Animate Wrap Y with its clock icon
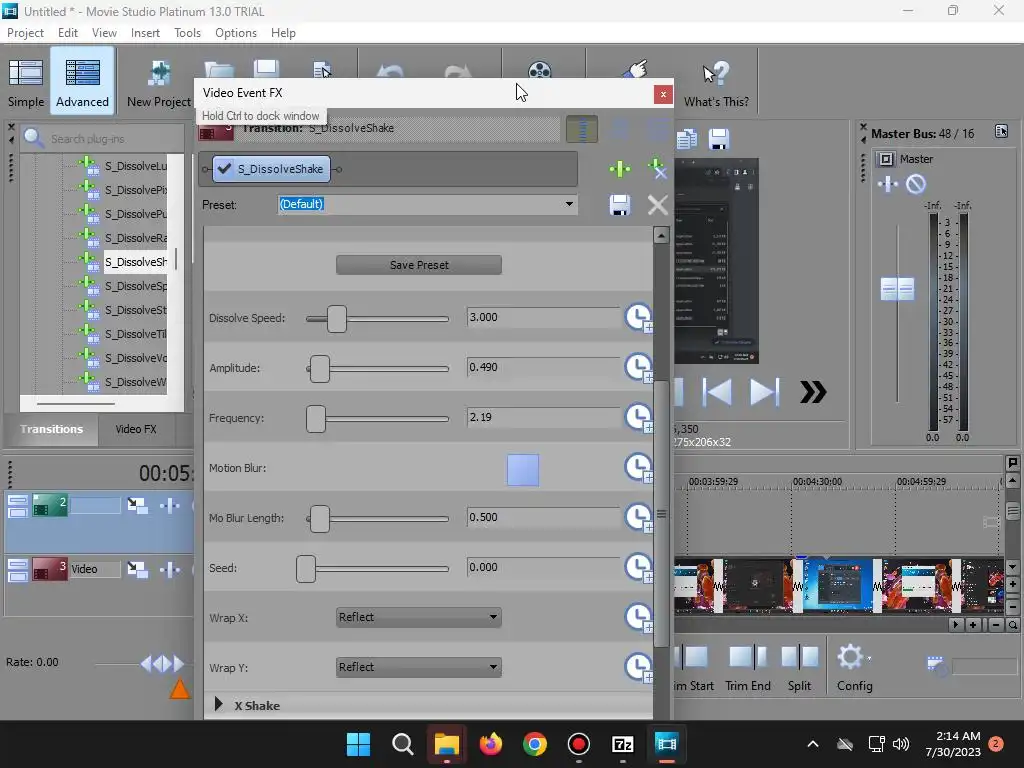1024x768 pixels. click(x=639, y=667)
